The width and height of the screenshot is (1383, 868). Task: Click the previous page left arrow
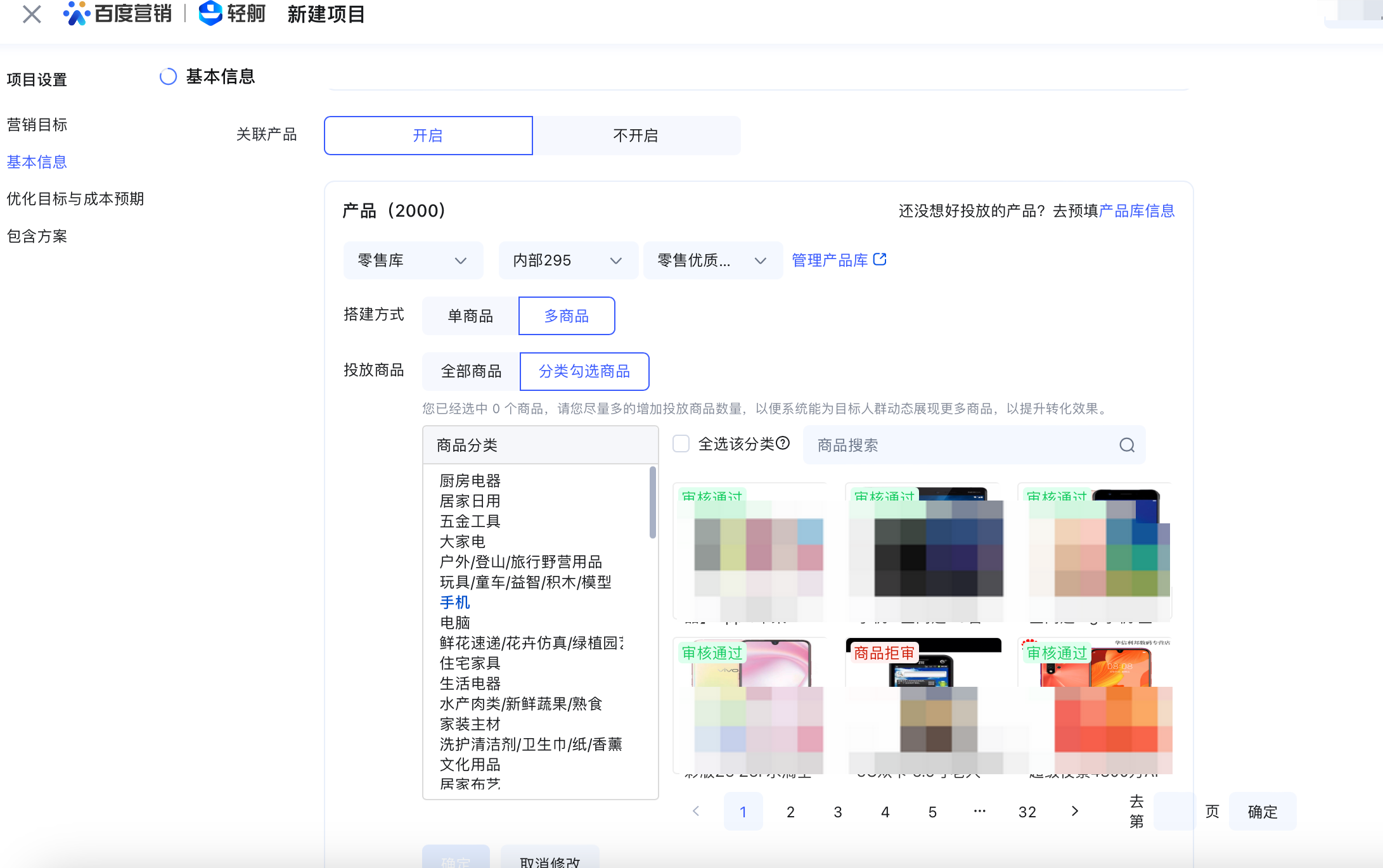tap(696, 812)
